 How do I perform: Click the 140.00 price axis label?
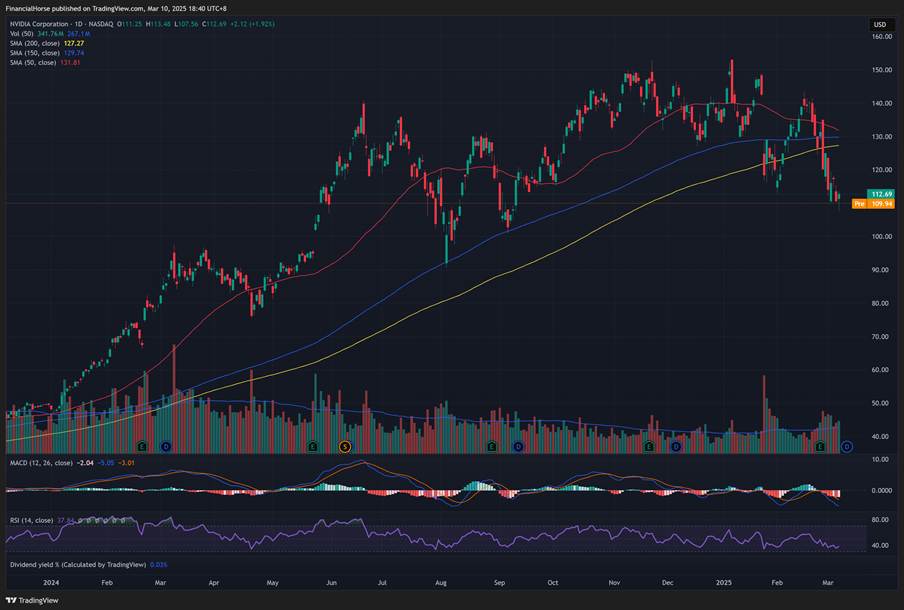882,103
